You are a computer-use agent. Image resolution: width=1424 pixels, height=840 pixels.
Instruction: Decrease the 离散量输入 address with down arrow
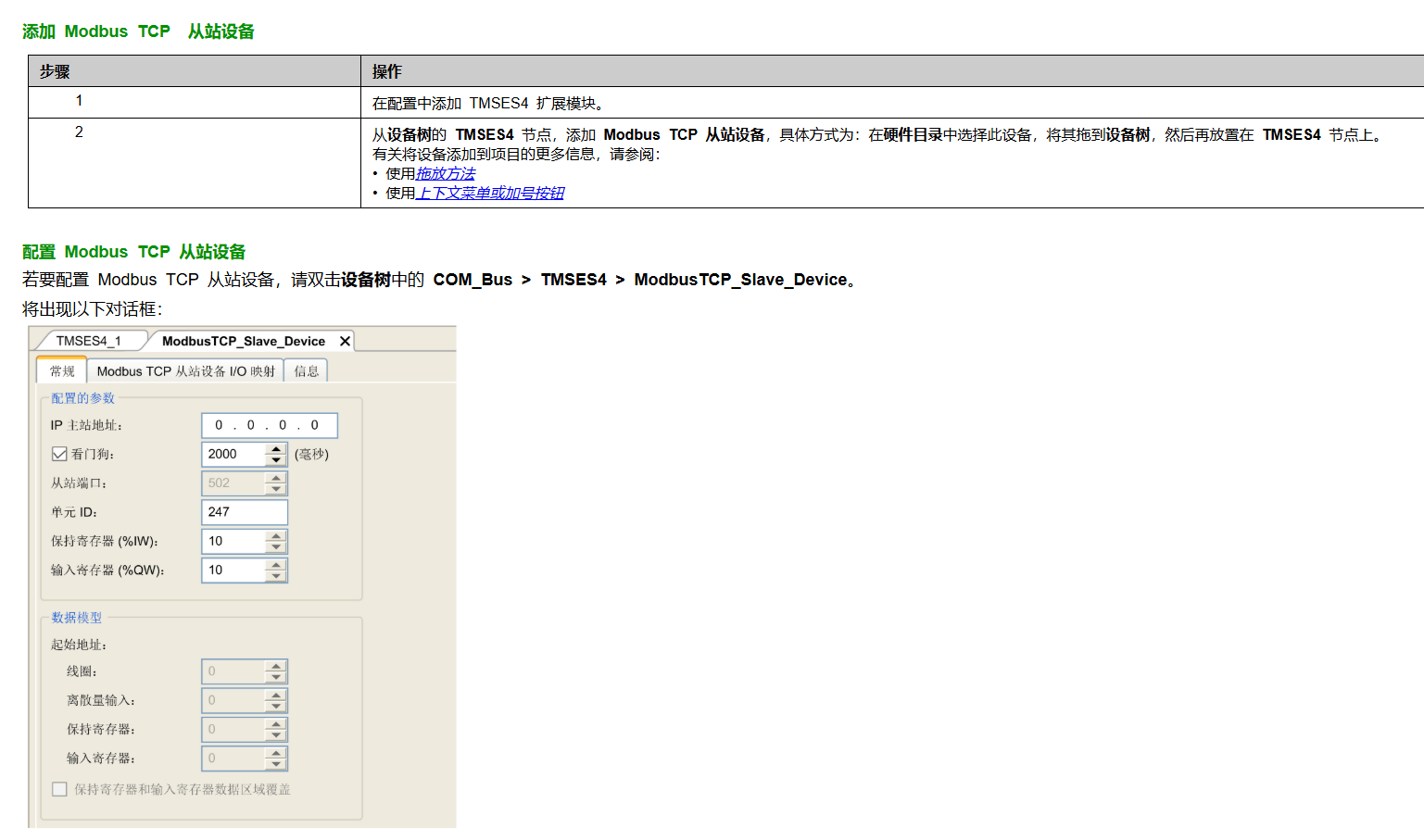point(276,706)
